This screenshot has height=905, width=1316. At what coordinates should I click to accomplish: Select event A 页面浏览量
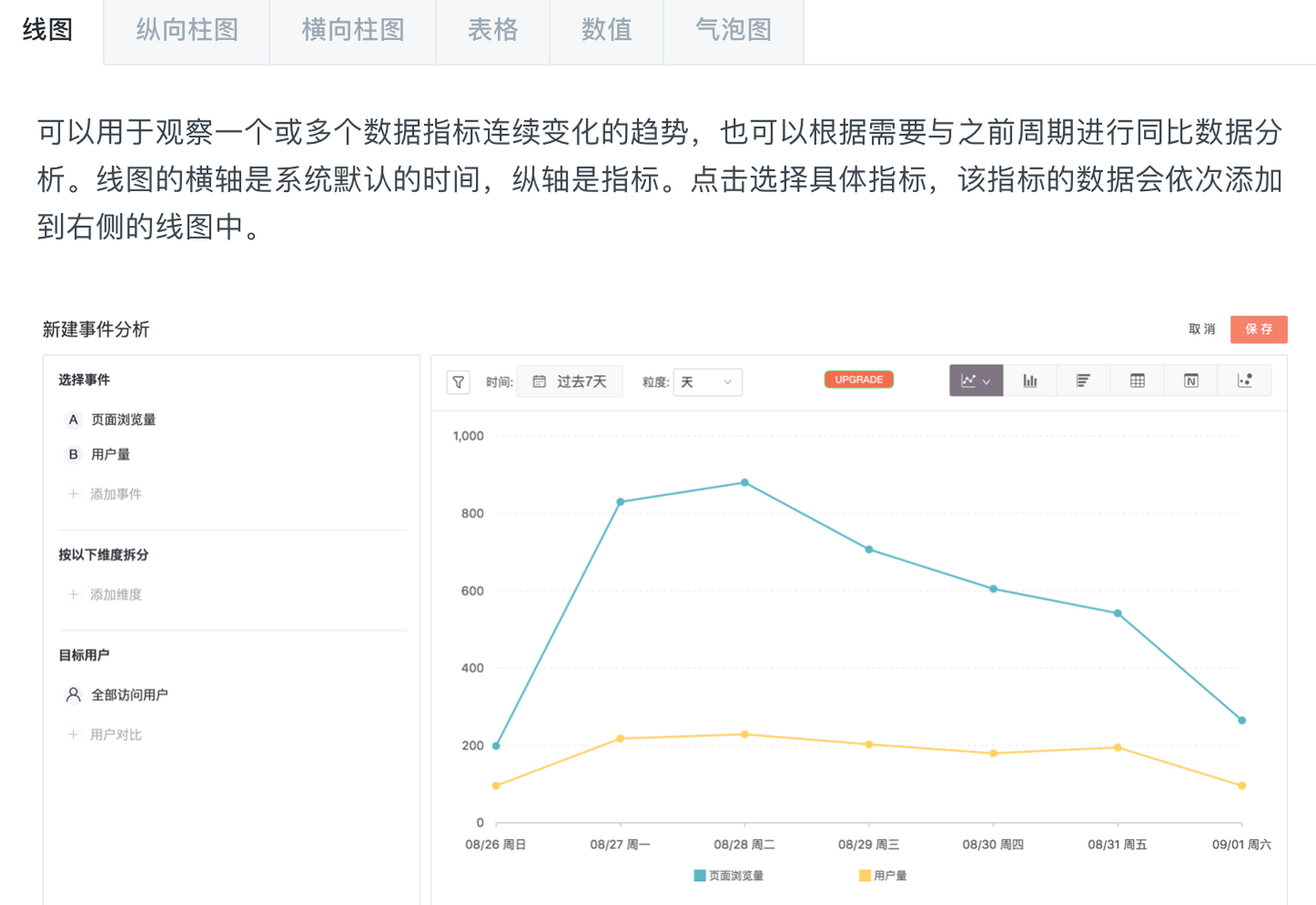click(111, 420)
